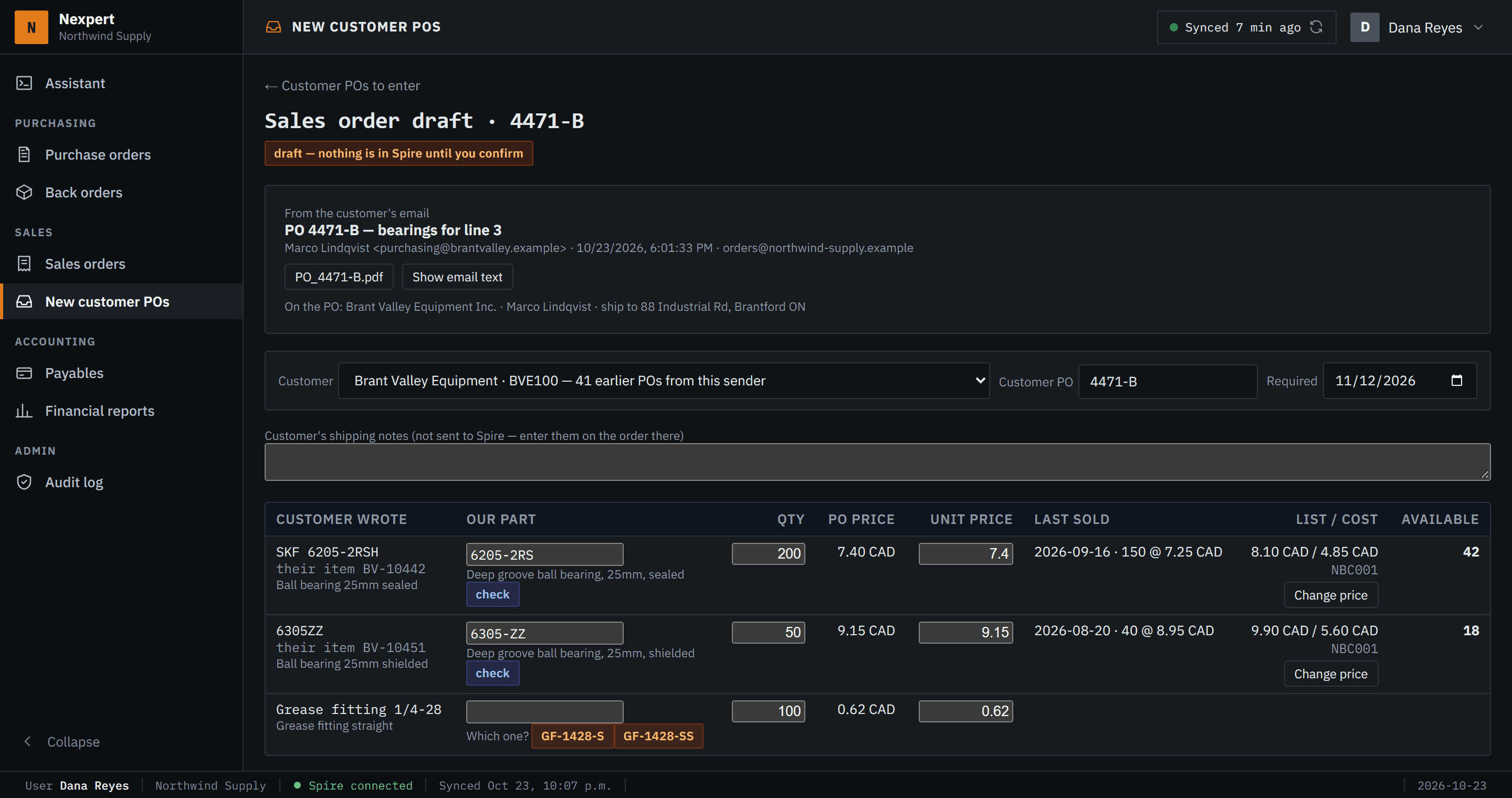
Task: Click the Payables card icon
Action: pos(24,373)
